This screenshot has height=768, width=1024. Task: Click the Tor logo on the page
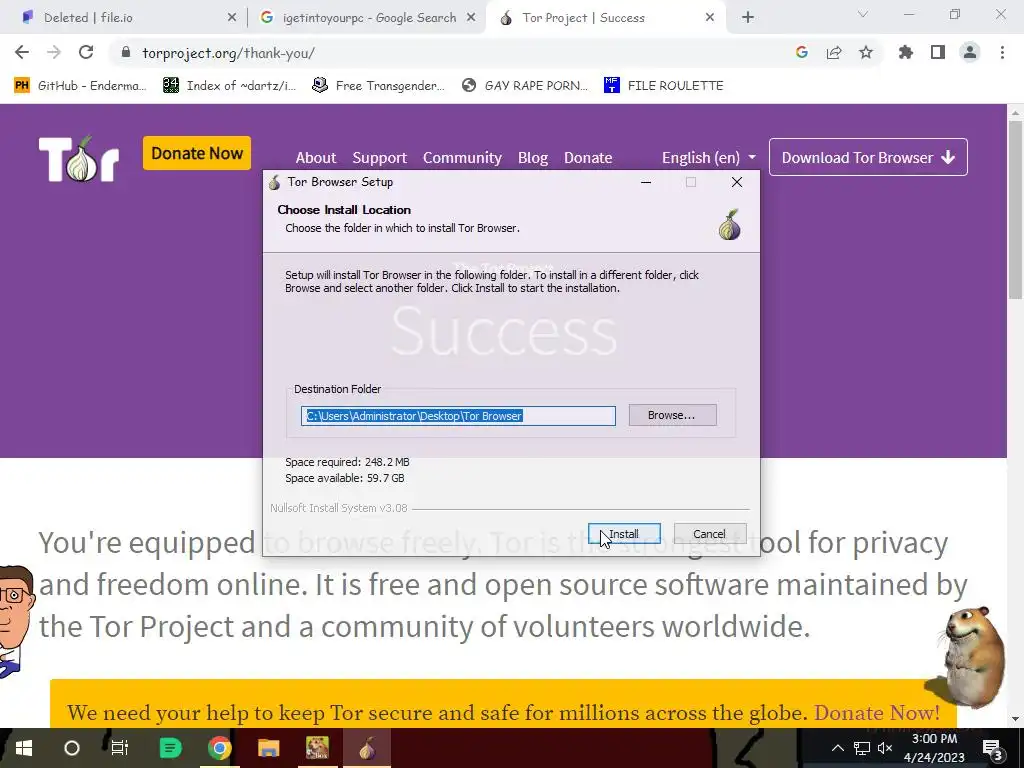[79, 159]
